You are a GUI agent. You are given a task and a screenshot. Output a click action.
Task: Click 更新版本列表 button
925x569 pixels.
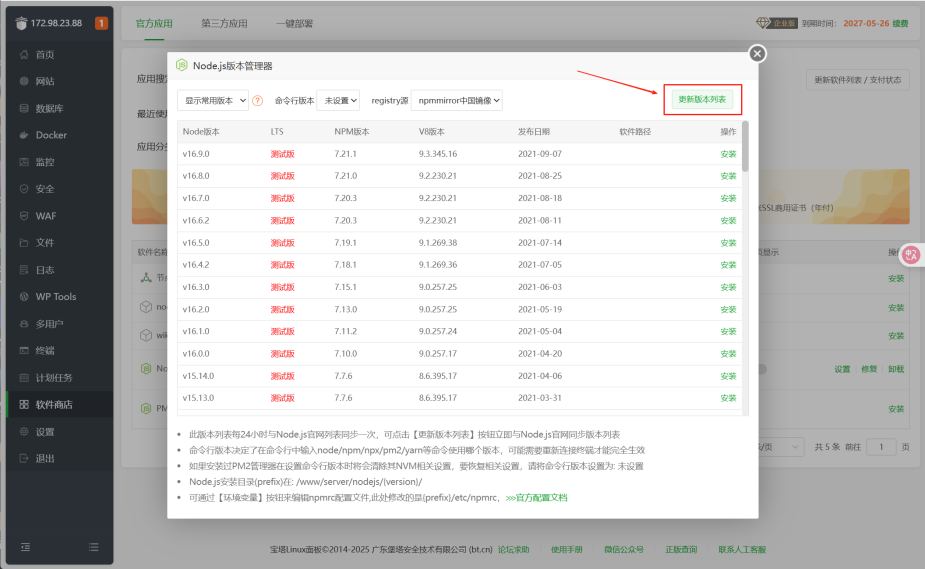click(702, 99)
